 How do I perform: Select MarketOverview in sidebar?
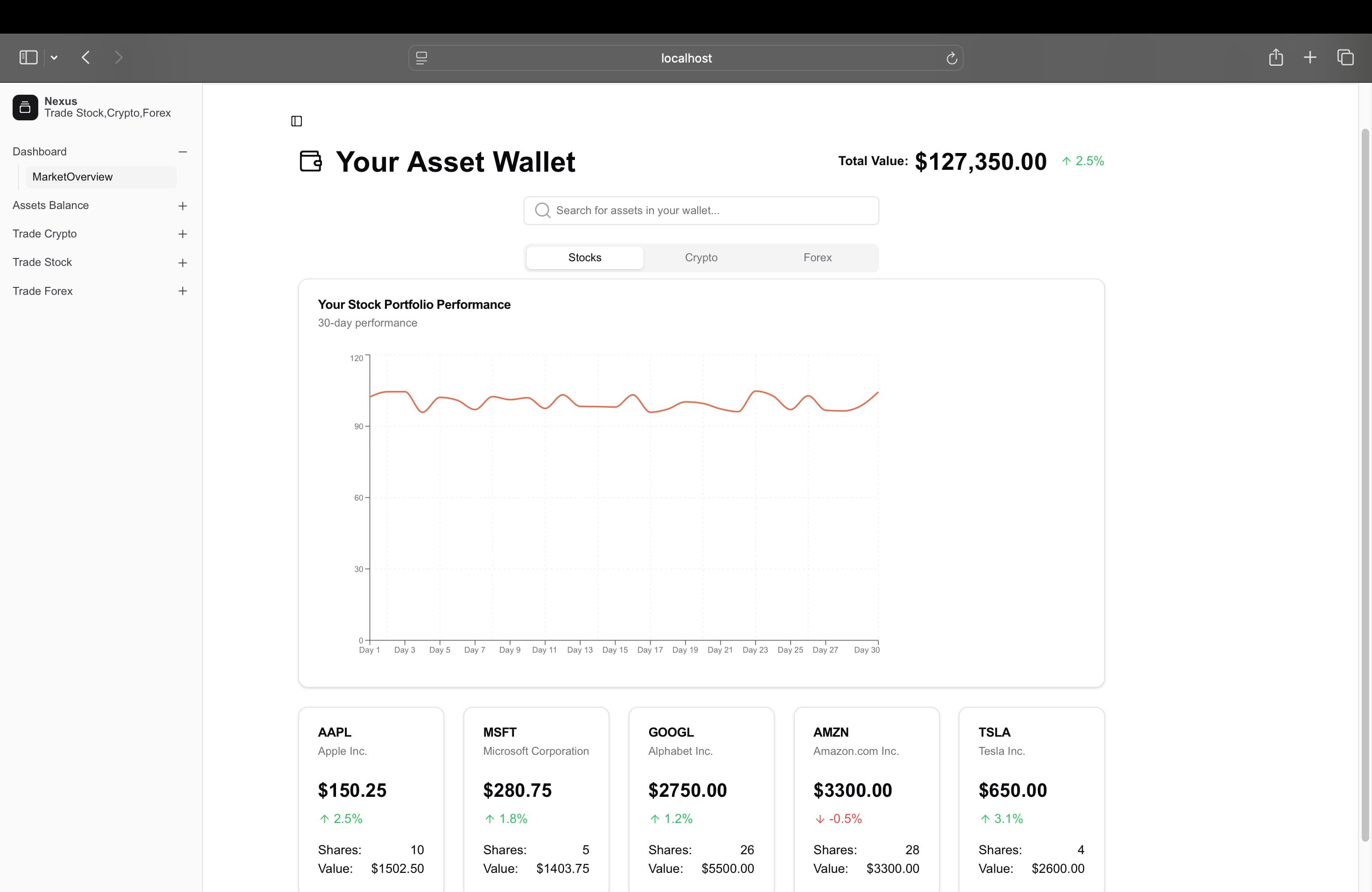click(x=101, y=177)
